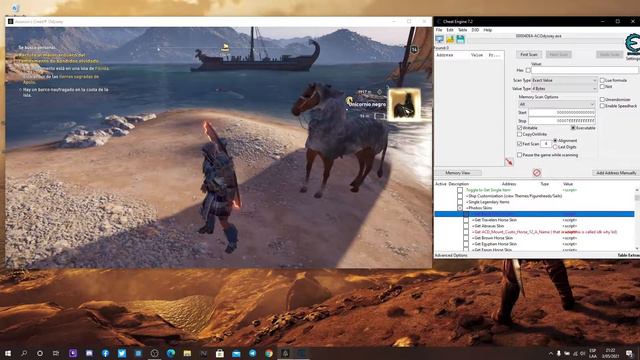The height and width of the screenshot is (360, 640).
Task: Open Task View on taskbar
Action: coord(56,353)
